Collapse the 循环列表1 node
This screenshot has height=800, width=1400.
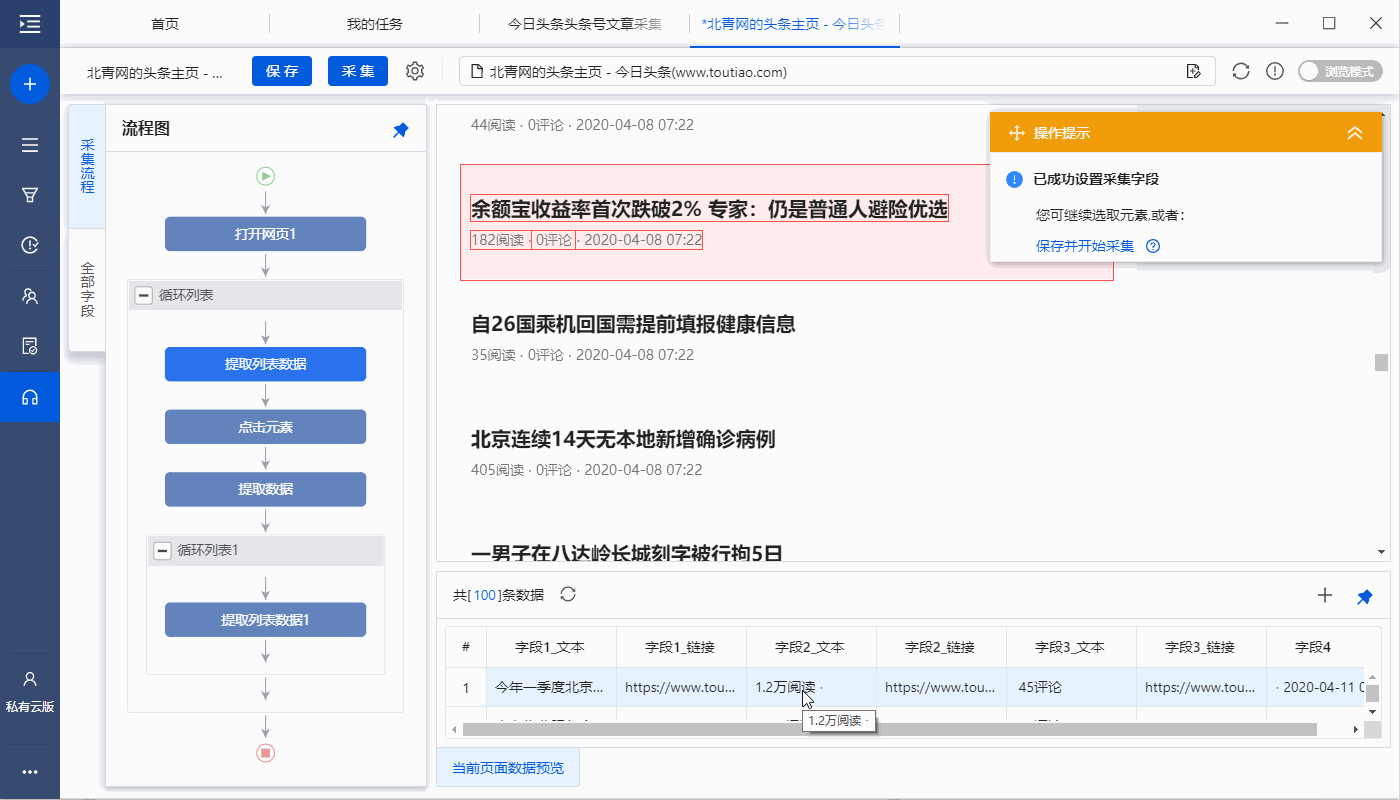tap(162, 551)
